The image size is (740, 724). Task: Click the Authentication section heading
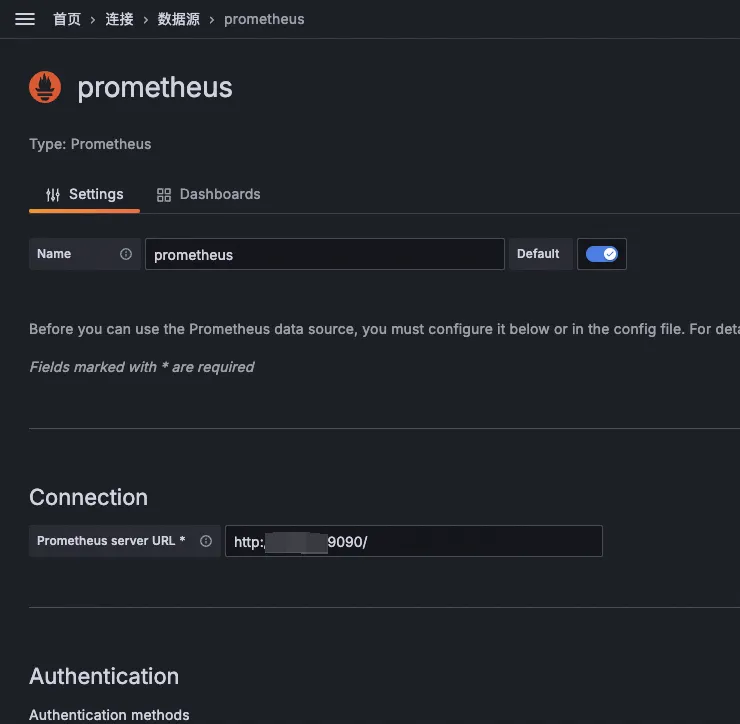[104, 676]
